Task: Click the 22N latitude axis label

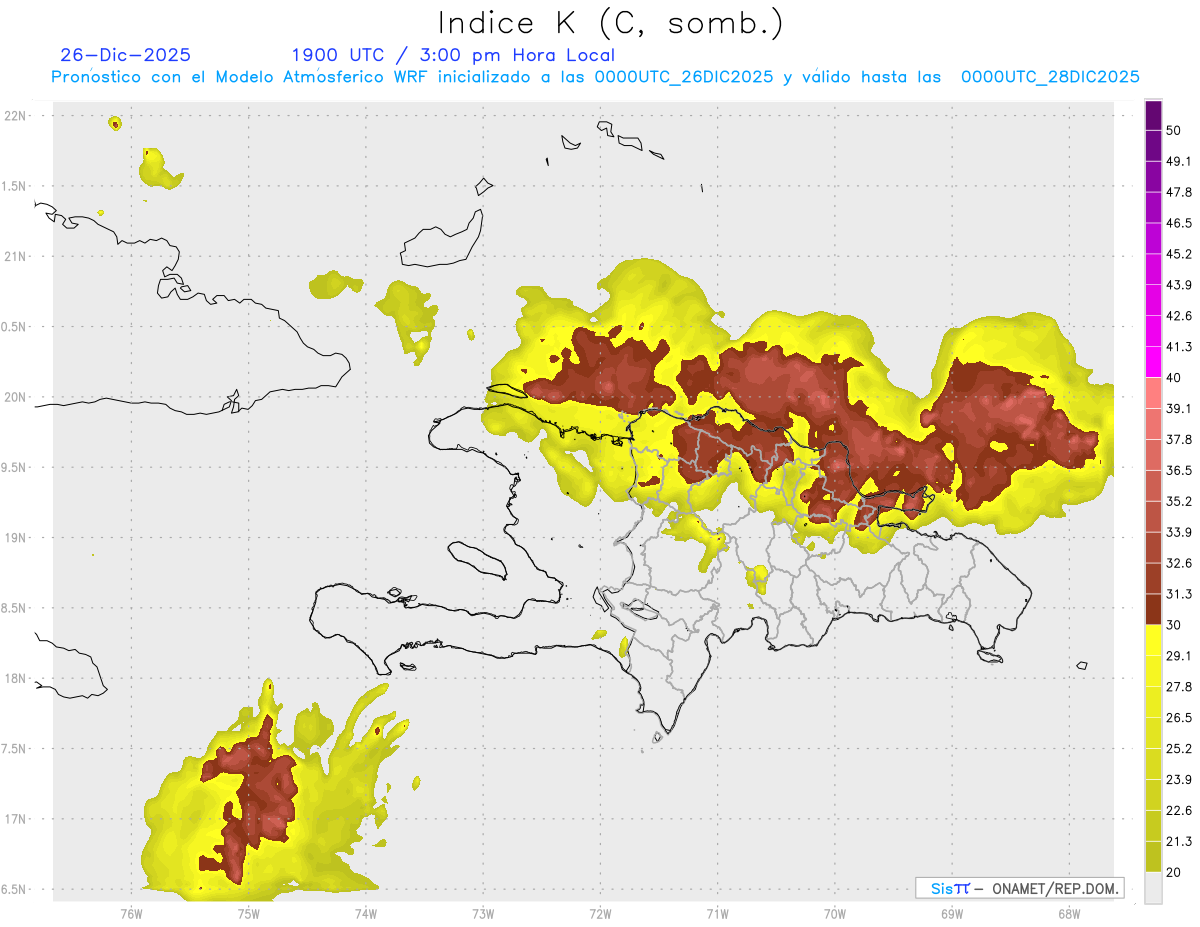Action: 16,116
